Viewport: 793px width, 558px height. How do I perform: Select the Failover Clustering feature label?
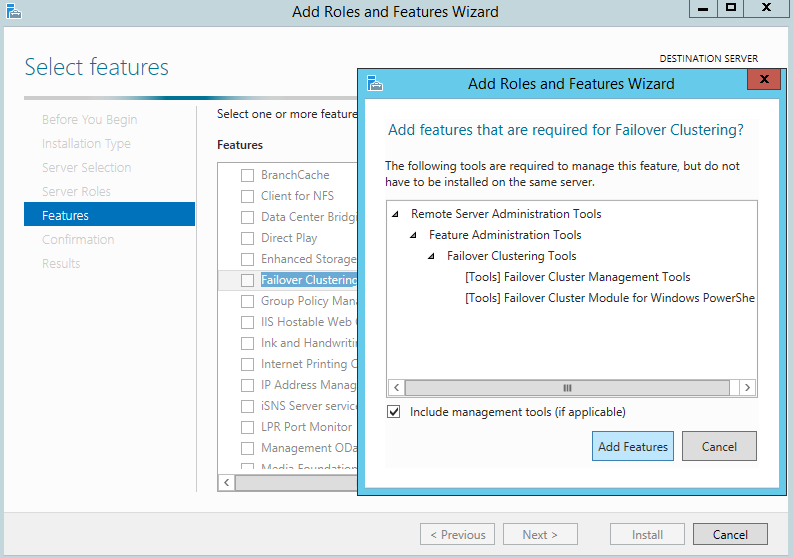pyautogui.click(x=309, y=280)
